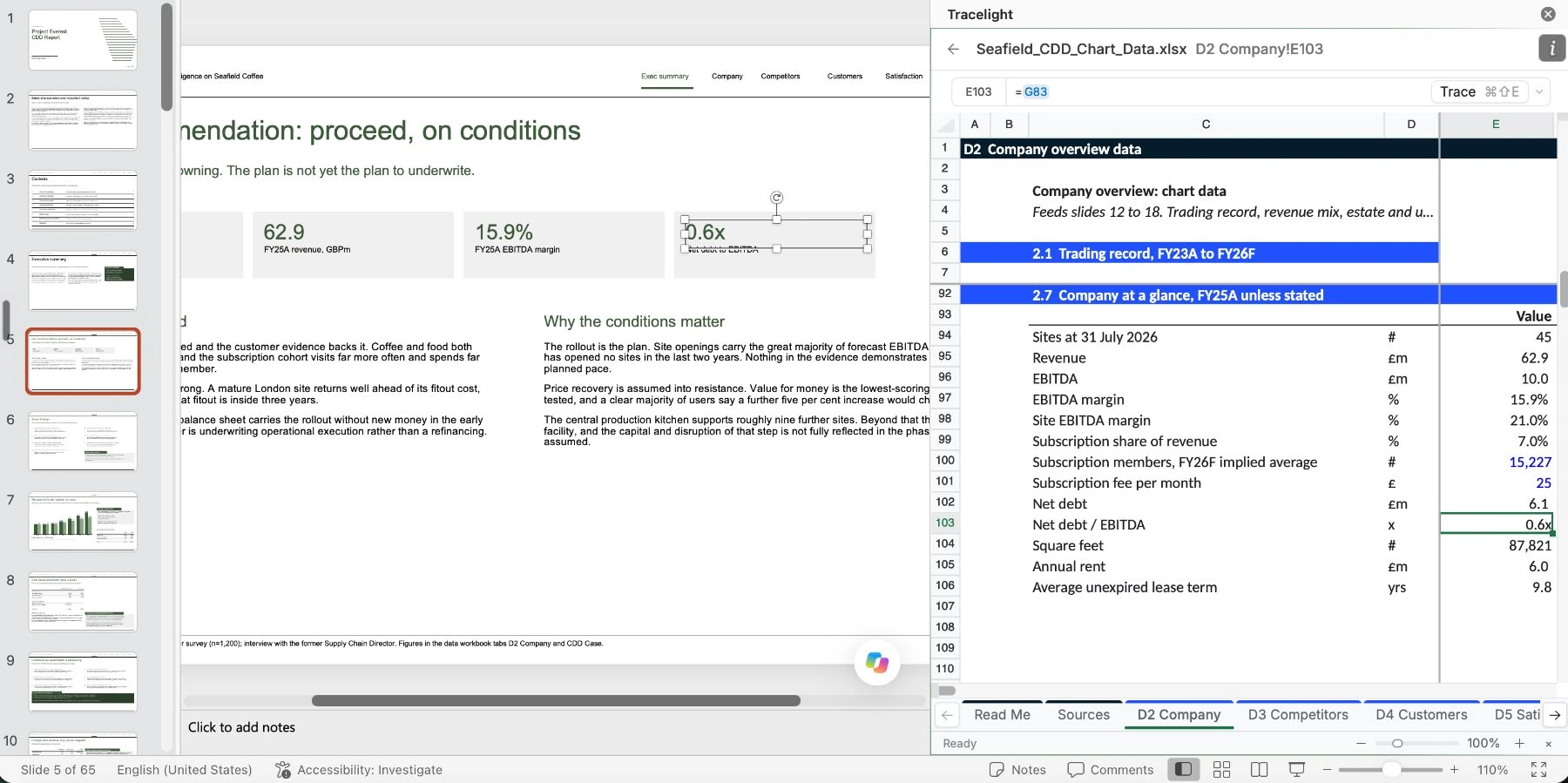Start the slide show from the status bar
Image resolution: width=1568 pixels, height=783 pixels.
(1297, 770)
